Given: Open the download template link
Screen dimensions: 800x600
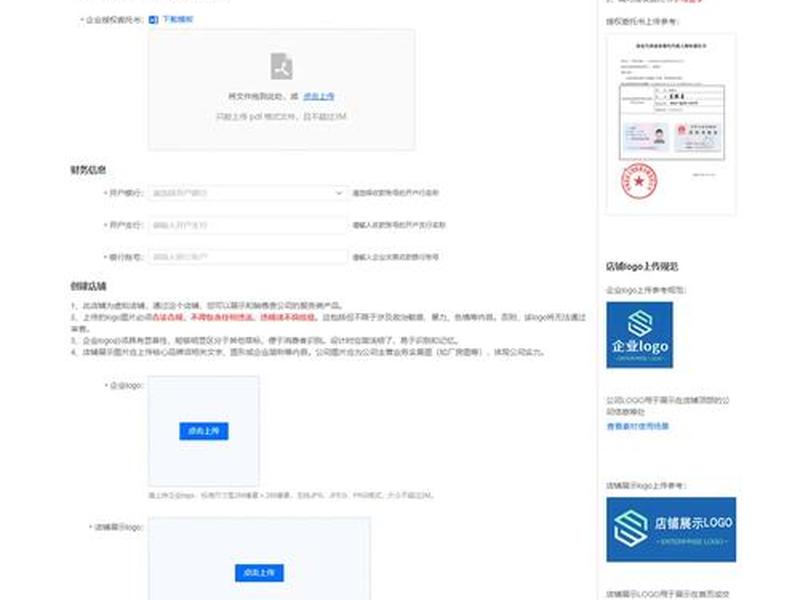Looking at the screenshot, I should (178, 19).
